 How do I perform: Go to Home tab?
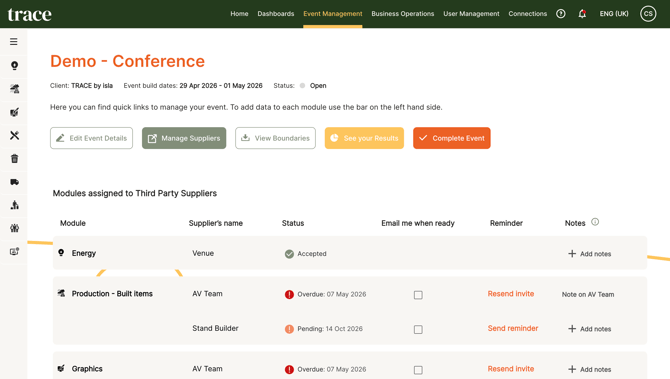click(x=239, y=14)
